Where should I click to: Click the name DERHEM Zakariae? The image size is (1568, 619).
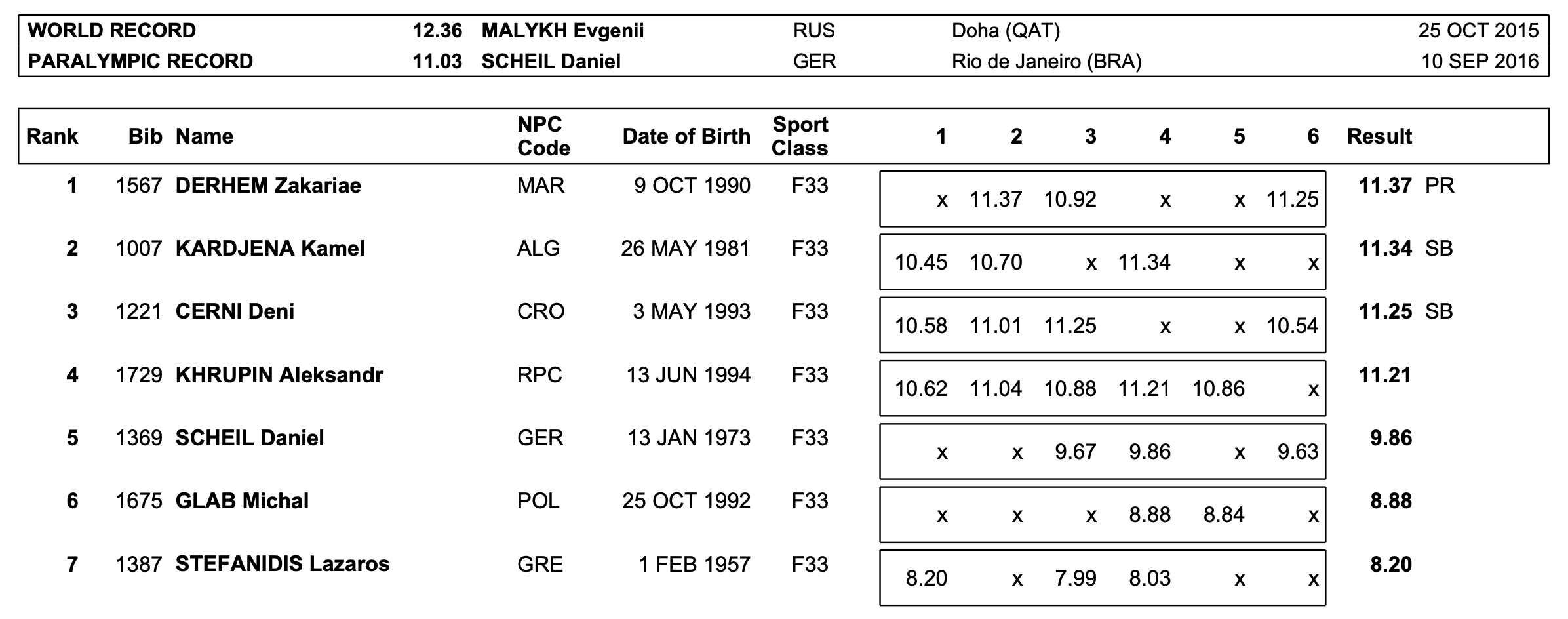click(x=268, y=186)
